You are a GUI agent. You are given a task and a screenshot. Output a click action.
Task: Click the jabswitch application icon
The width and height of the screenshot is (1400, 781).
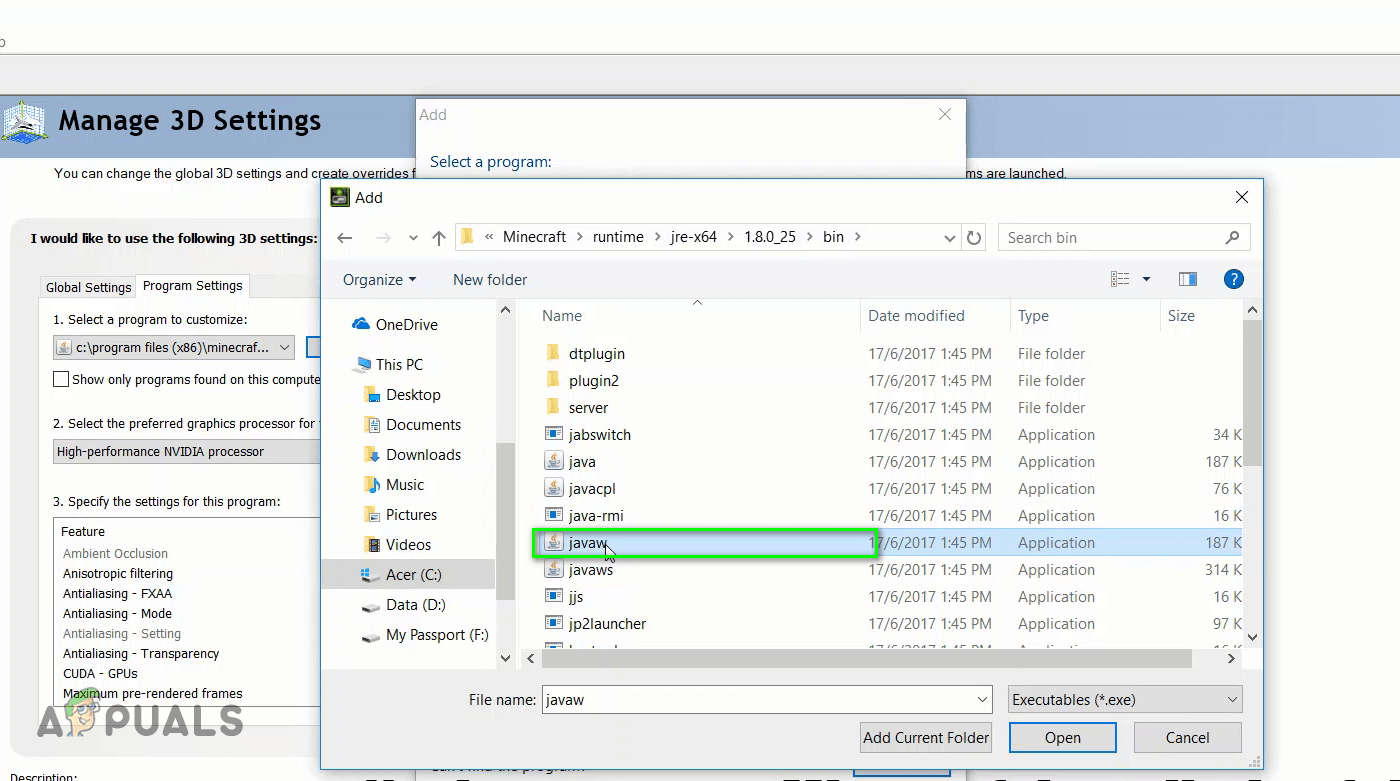click(x=554, y=434)
